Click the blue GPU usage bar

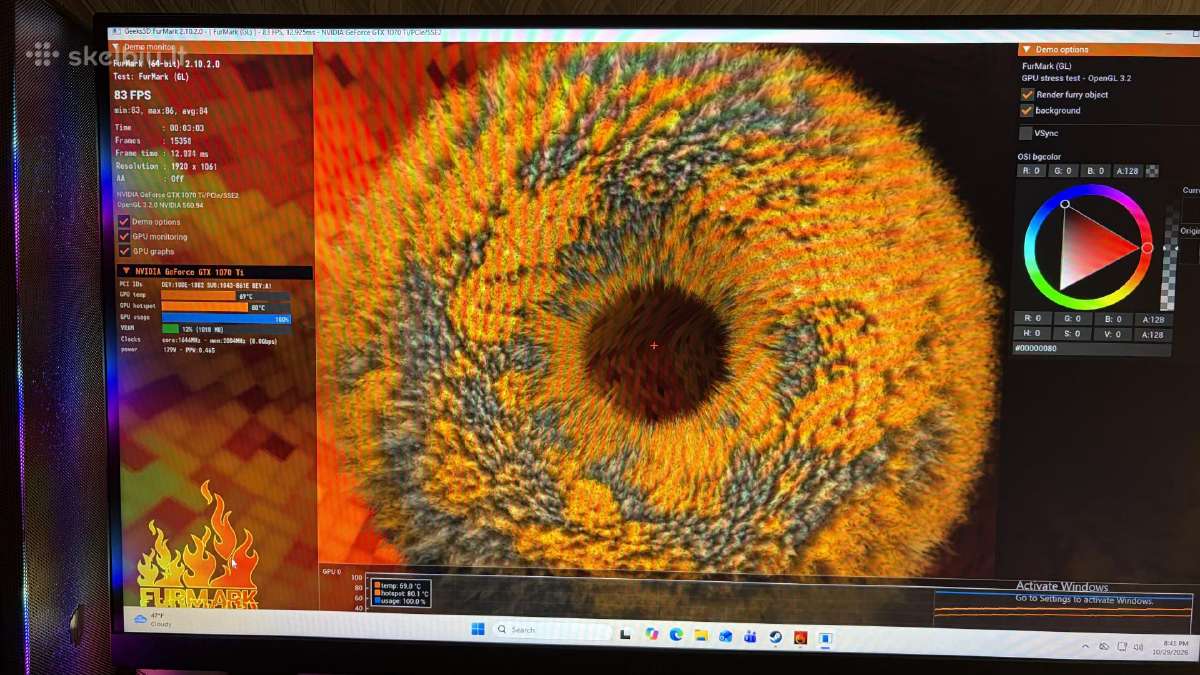tap(226, 318)
